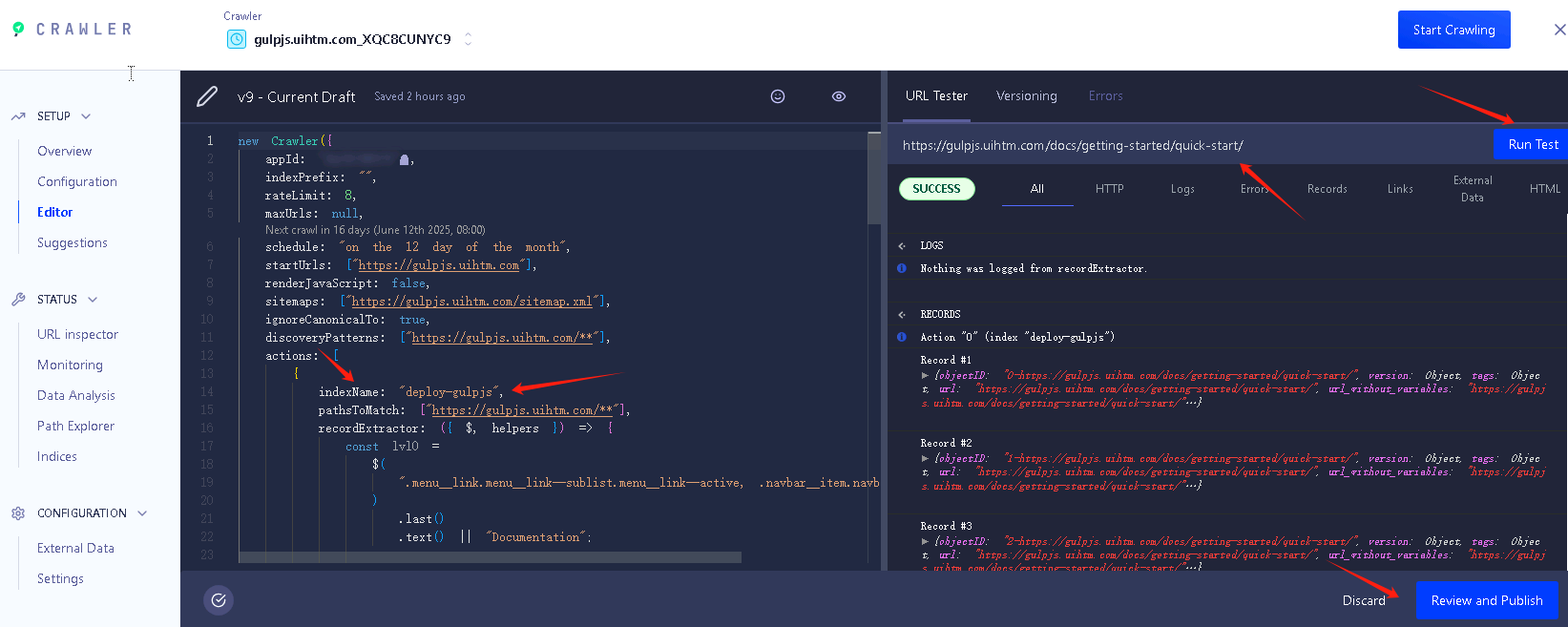
Task: Click the Crawler logo icon
Action: pos(18,29)
